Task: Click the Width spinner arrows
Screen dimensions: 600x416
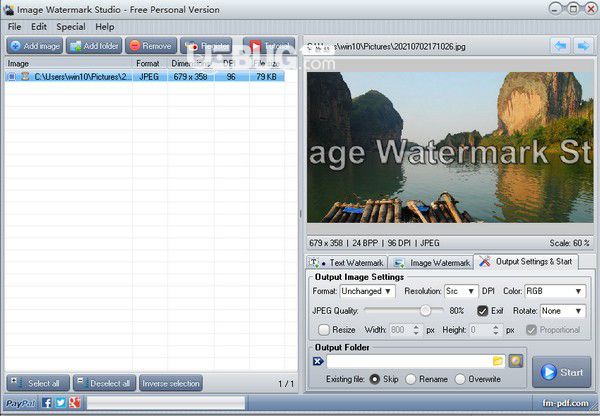Action: 416,330
